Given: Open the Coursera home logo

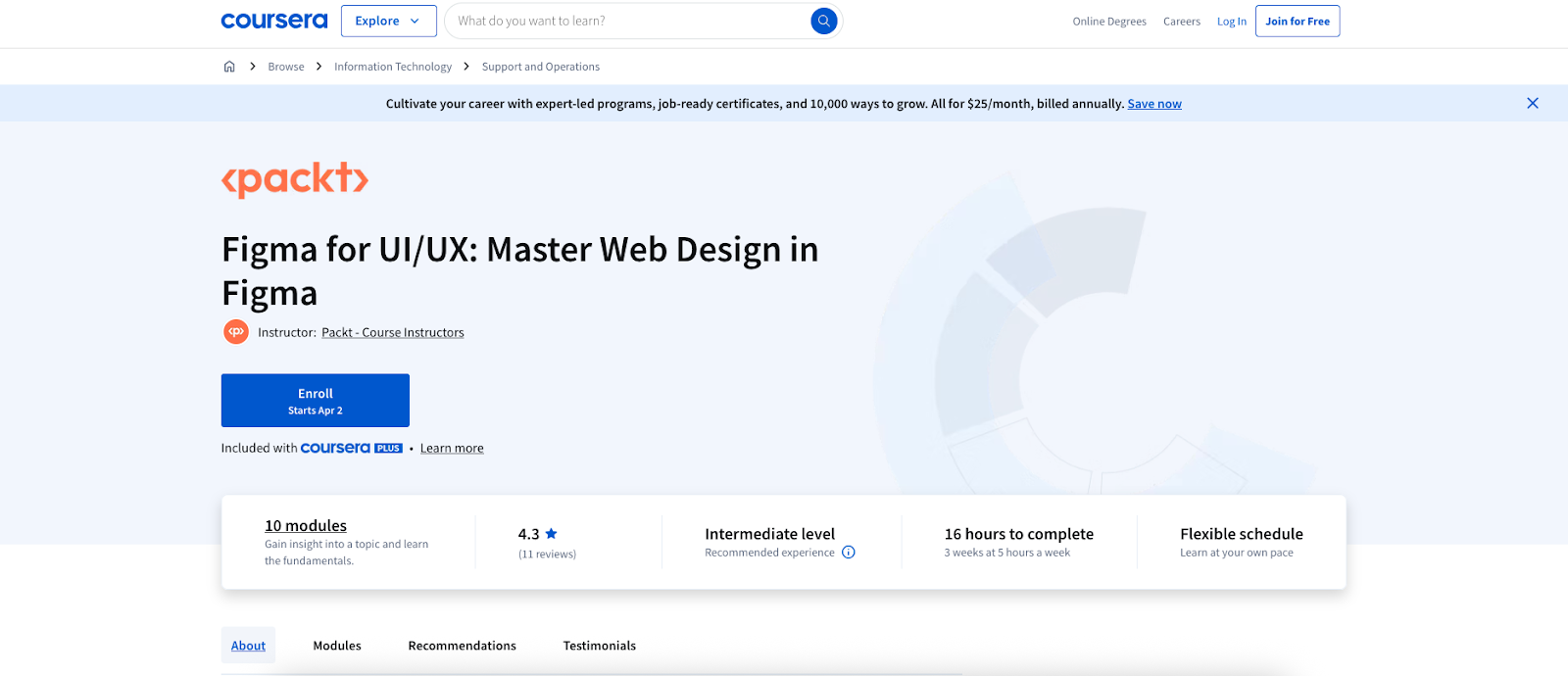Looking at the screenshot, I should pyautogui.click(x=274, y=21).
